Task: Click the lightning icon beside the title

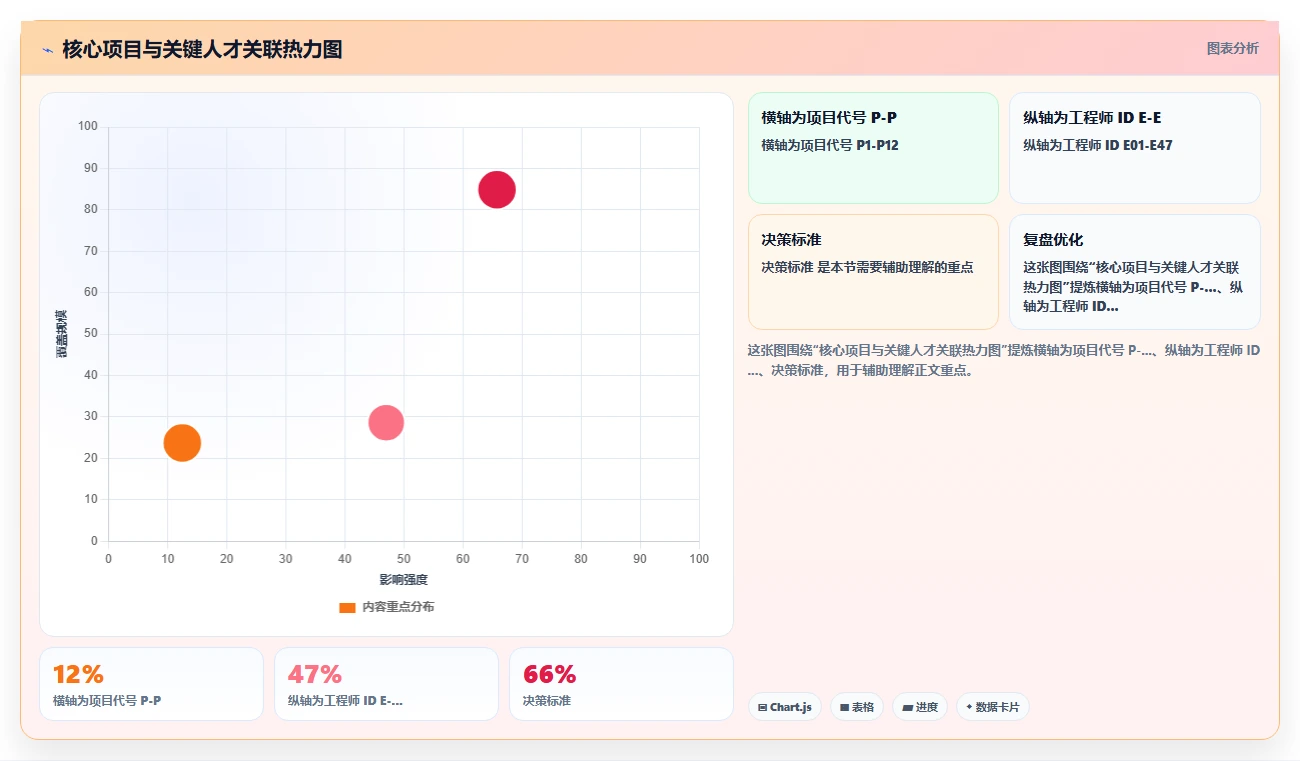Action: click(x=47, y=49)
